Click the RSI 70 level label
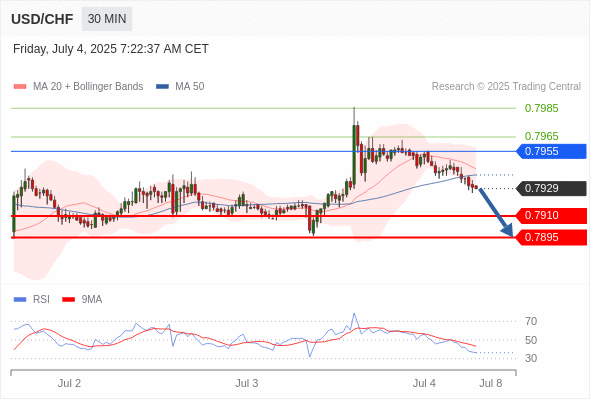Screen dimensions: 590x400 click(x=531, y=321)
